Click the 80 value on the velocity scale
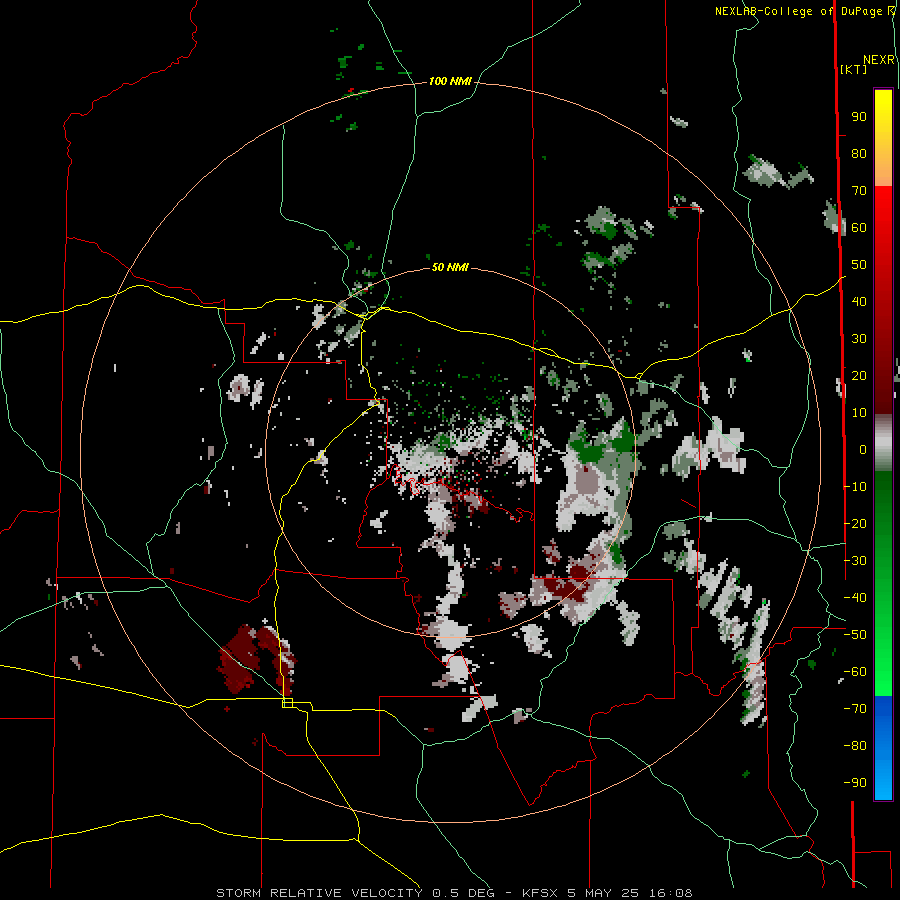 point(859,154)
